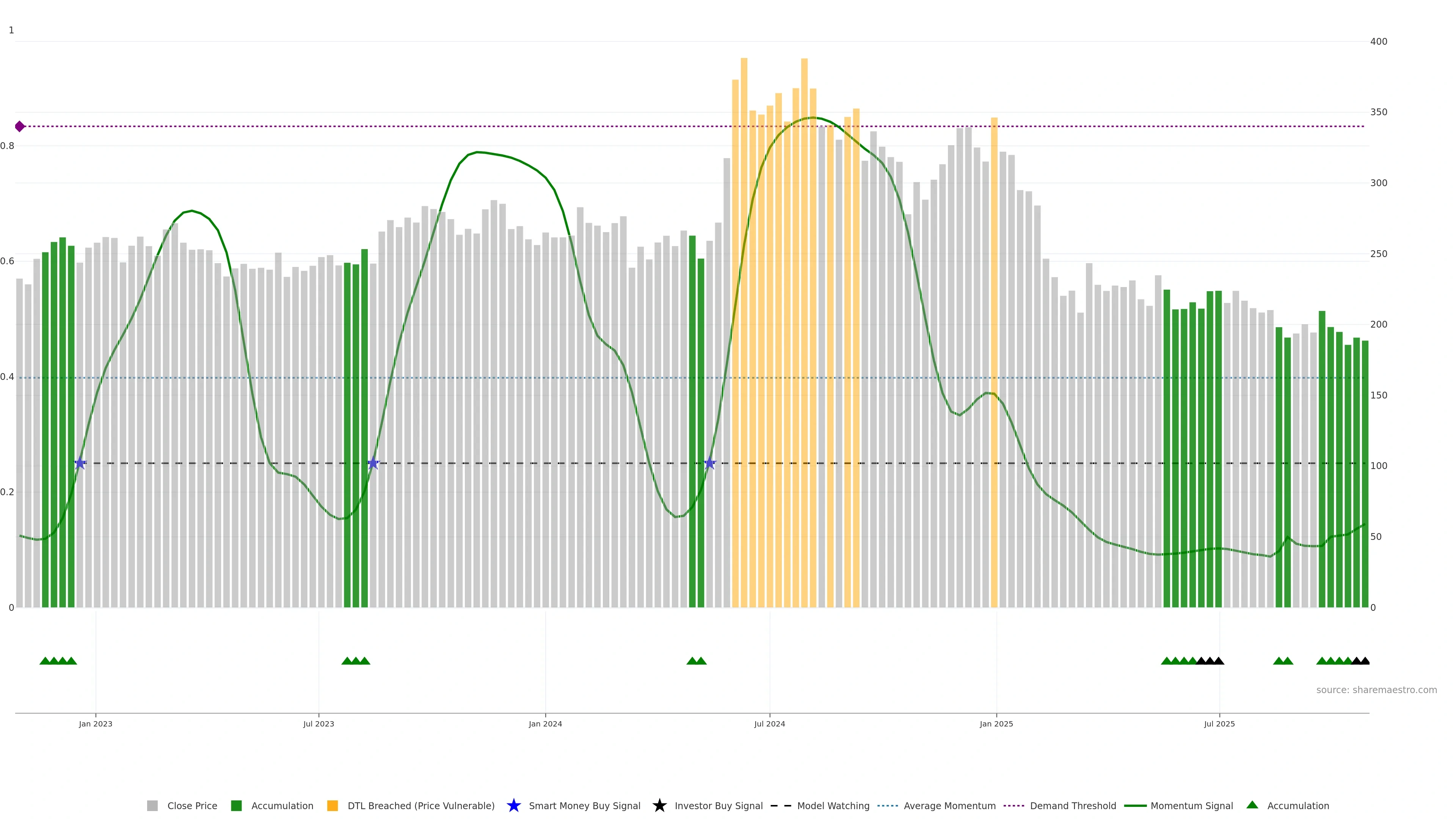Click the Jul 2024 x-axis label
Viewport: 1456px width, 819px height.
click(769, 724)
